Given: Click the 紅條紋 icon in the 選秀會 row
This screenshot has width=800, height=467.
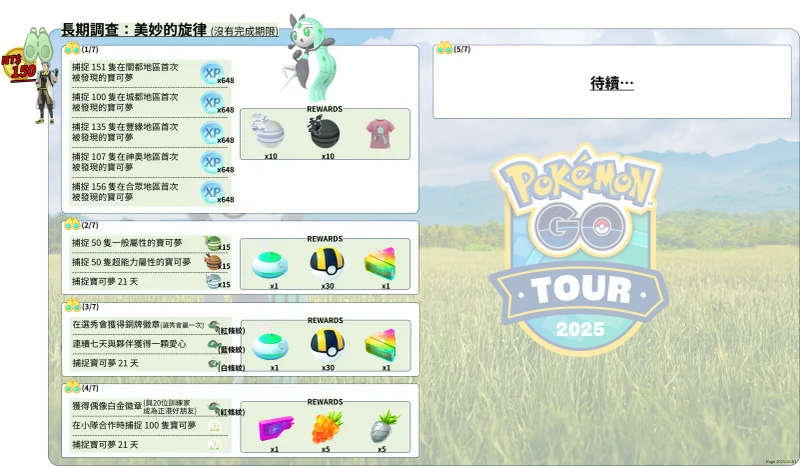Looking at the screenshot, I should tap(214, 326).
